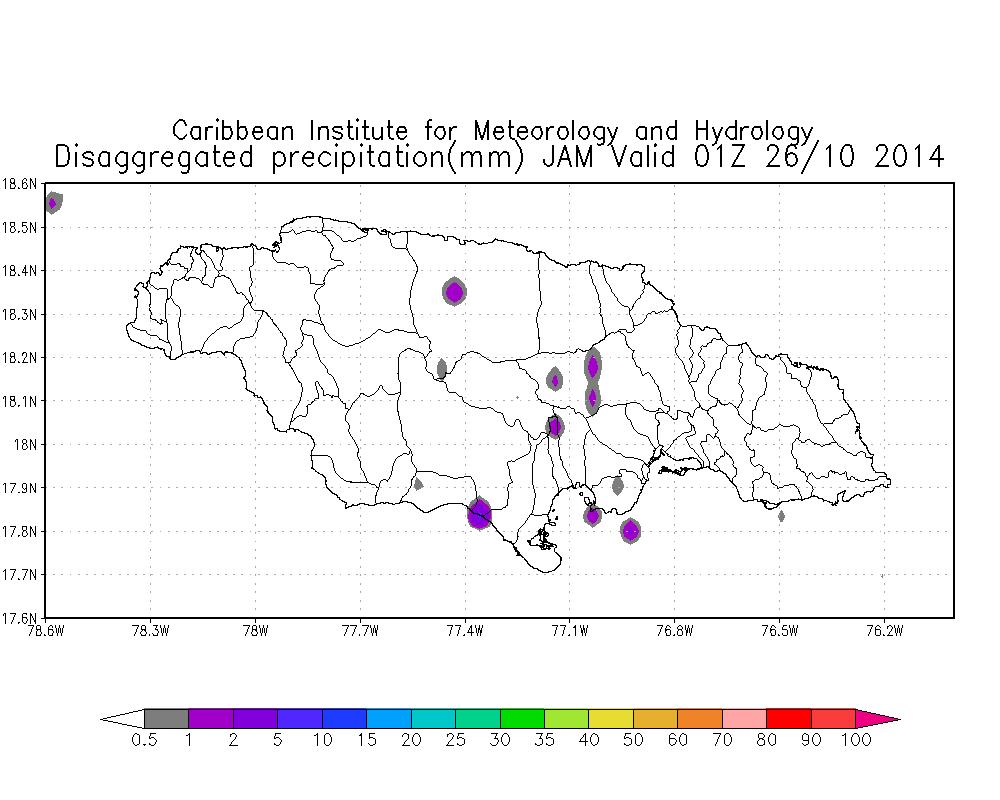Click the purple rain blob in northern Jamaica
Screen dimensions: 1000x800
click(x=454, y=292)
